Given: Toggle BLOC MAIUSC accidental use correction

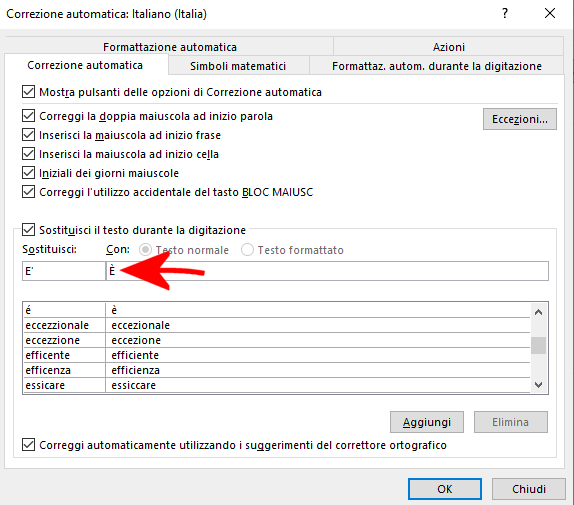Looking at the screenshot, I should pos(29,192).
